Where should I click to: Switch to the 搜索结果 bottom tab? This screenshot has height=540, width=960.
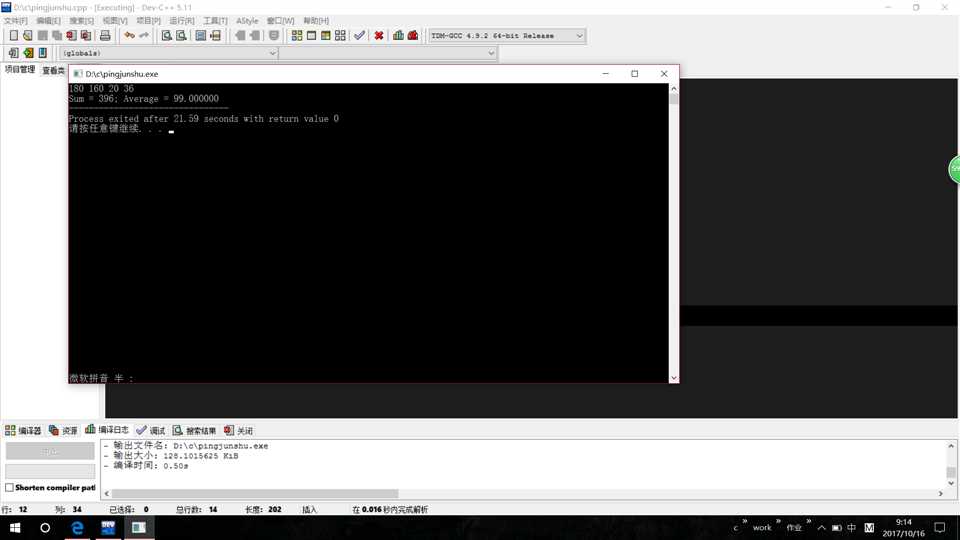coord(195,430)
